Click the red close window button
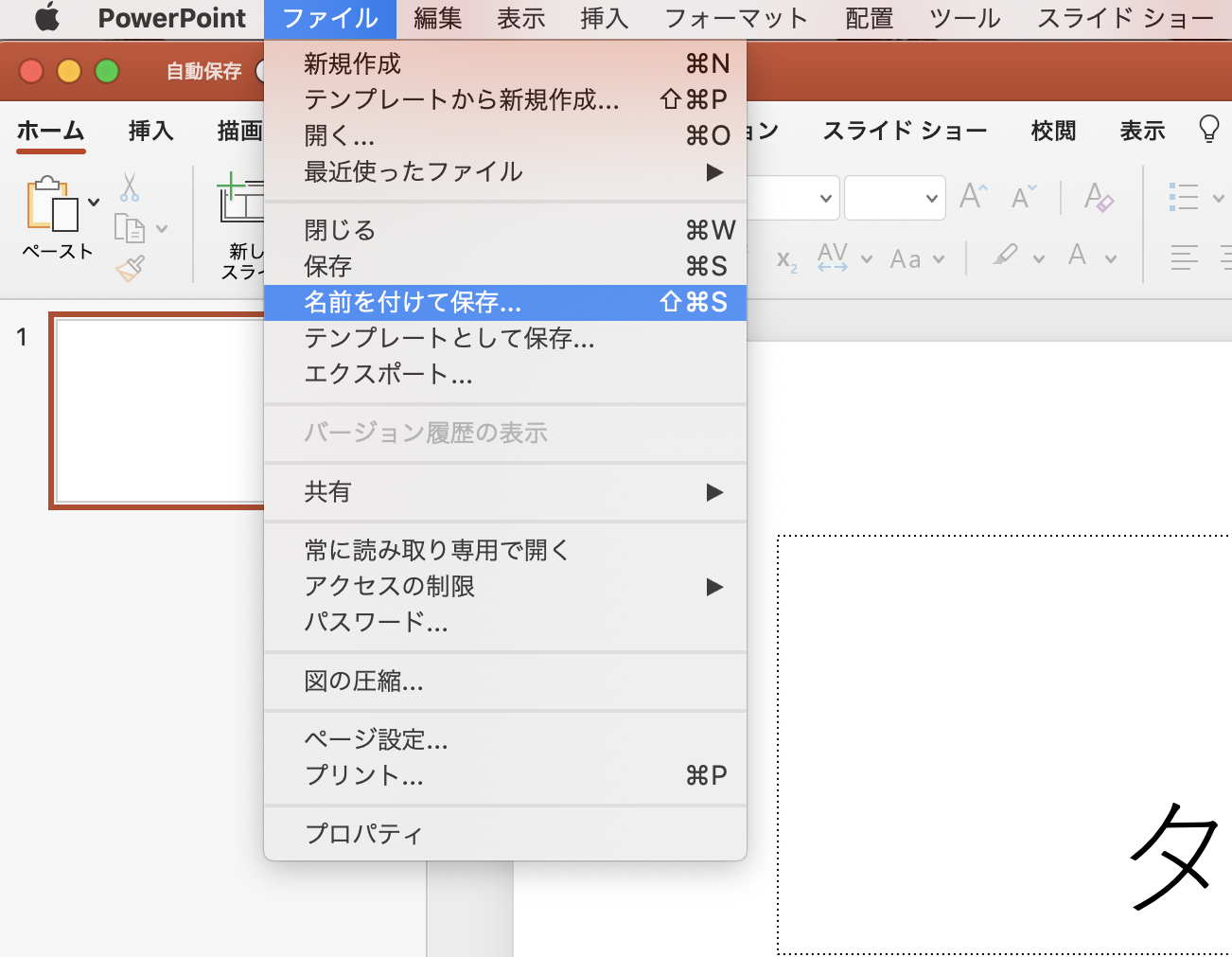 tap(31, 71)
